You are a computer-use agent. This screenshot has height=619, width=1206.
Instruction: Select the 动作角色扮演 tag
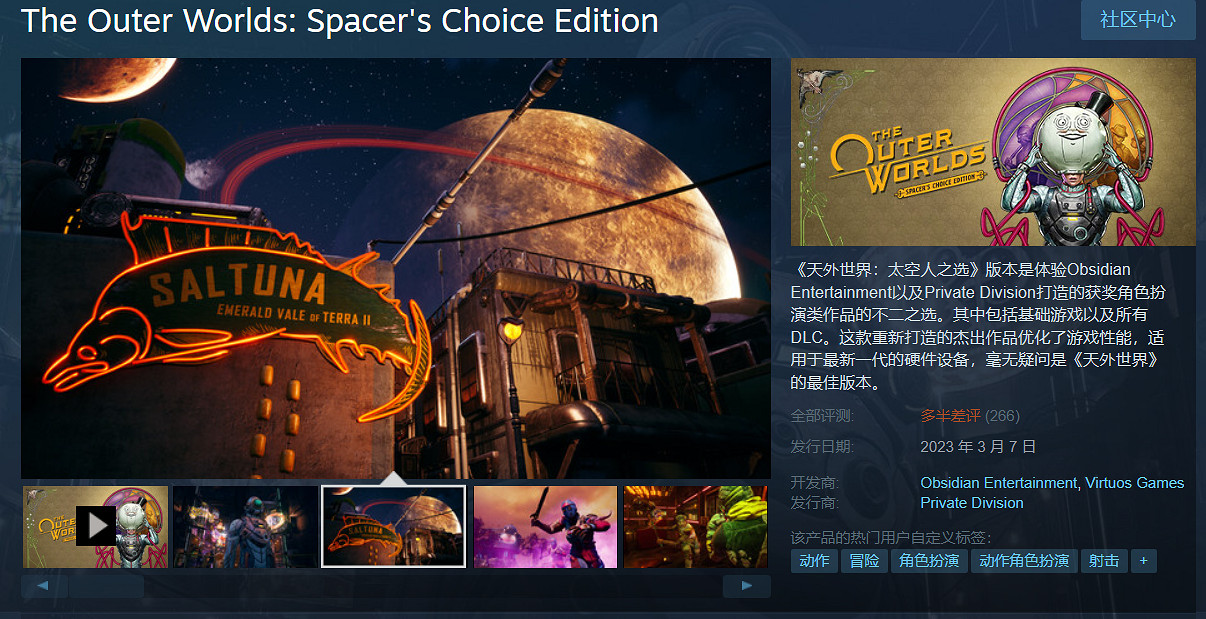tap(1024, 561)
